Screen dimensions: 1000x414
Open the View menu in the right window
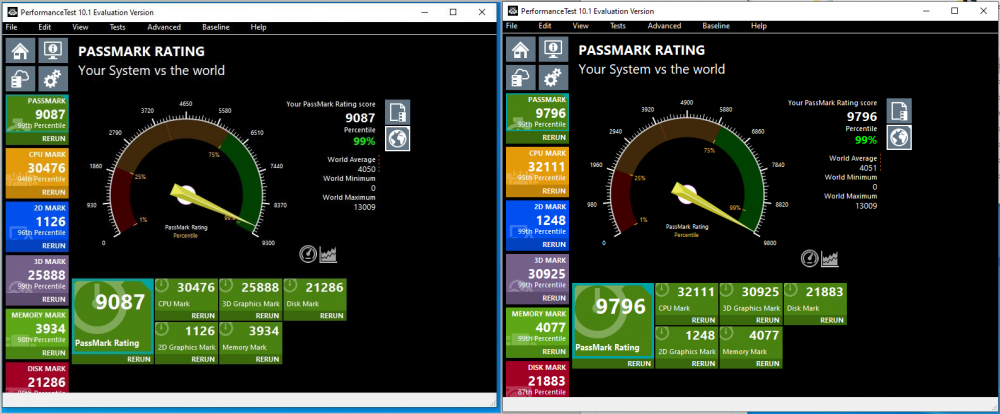pos(580,26)
